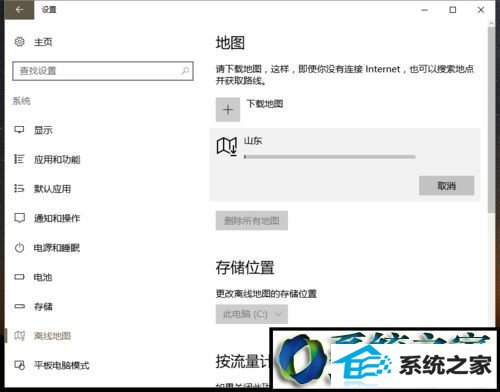500x392 pixels.
Task: Select the 默认应用 icon
Action: tap(19, 189)
